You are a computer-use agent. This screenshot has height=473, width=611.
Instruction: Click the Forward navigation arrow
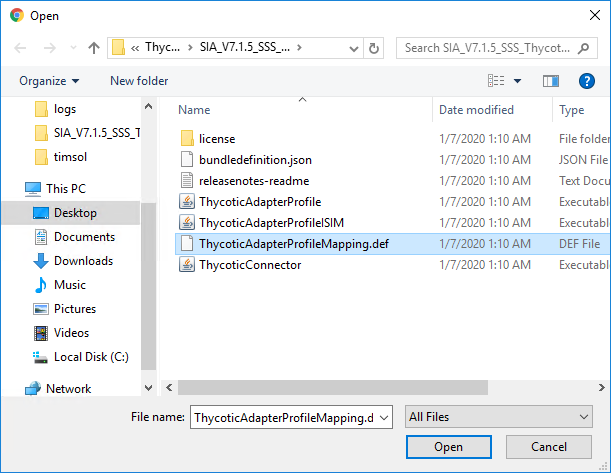(x=49, y=48)
